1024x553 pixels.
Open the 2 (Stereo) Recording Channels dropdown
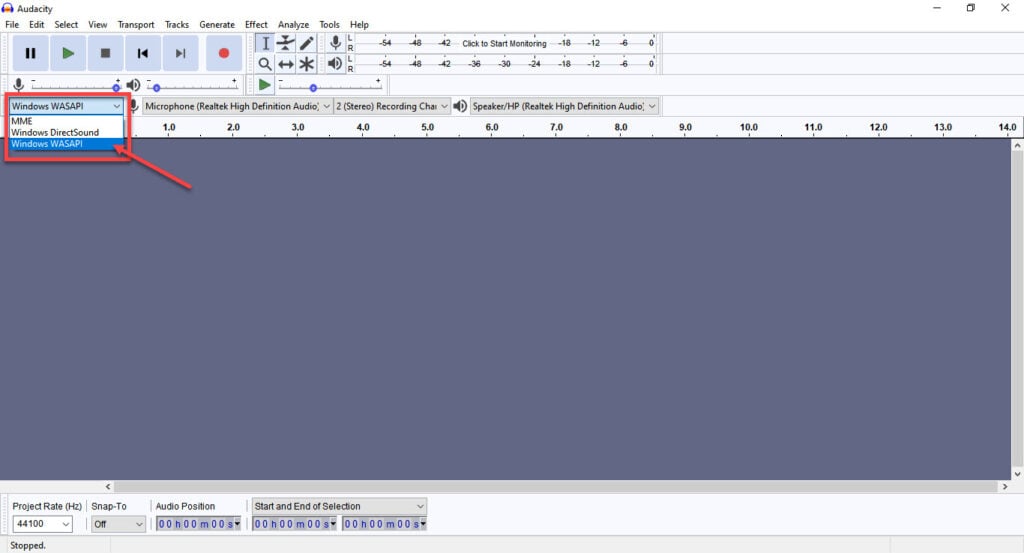(392, 106)
